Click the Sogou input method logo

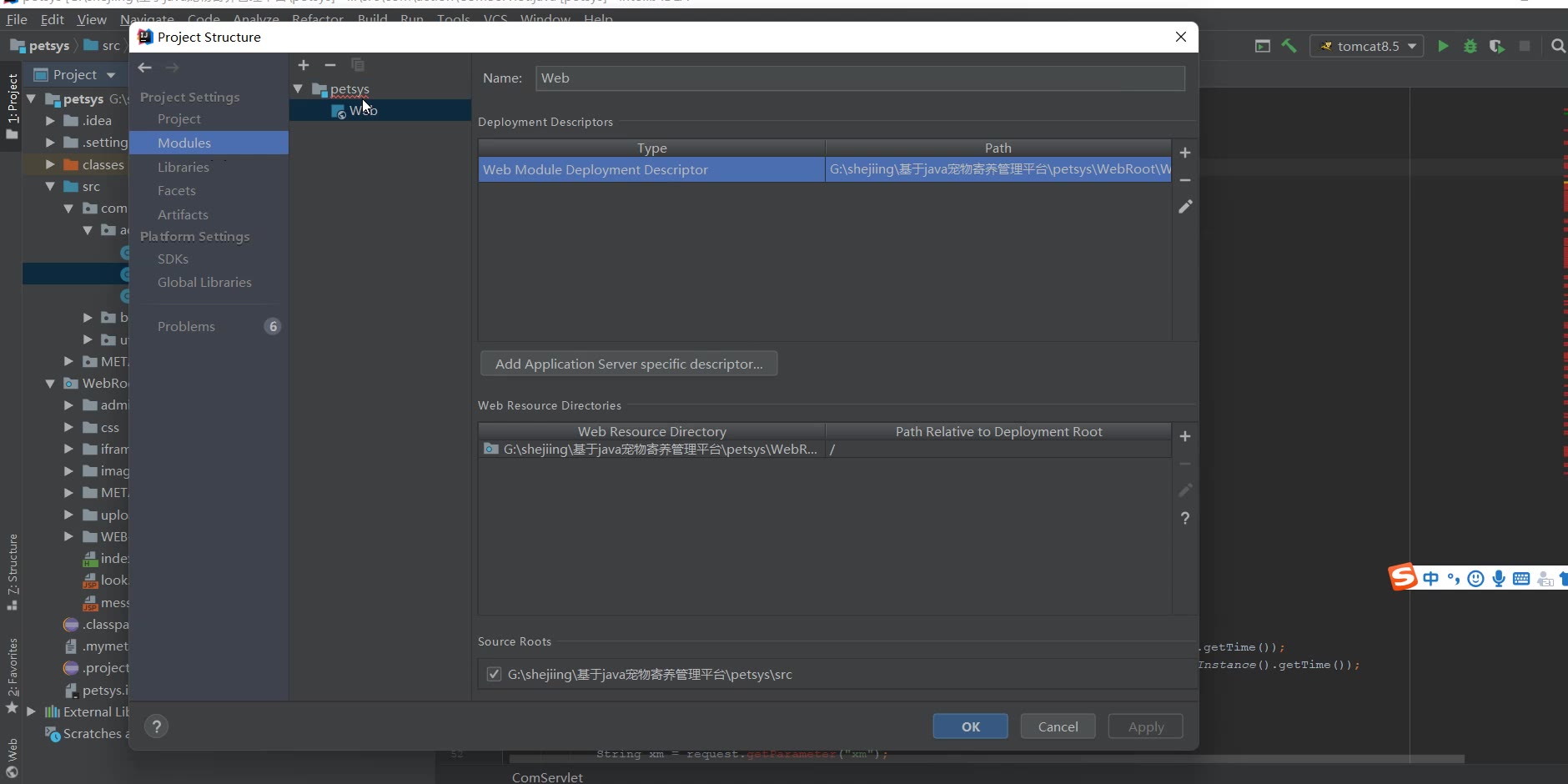tap(1403, 576)
